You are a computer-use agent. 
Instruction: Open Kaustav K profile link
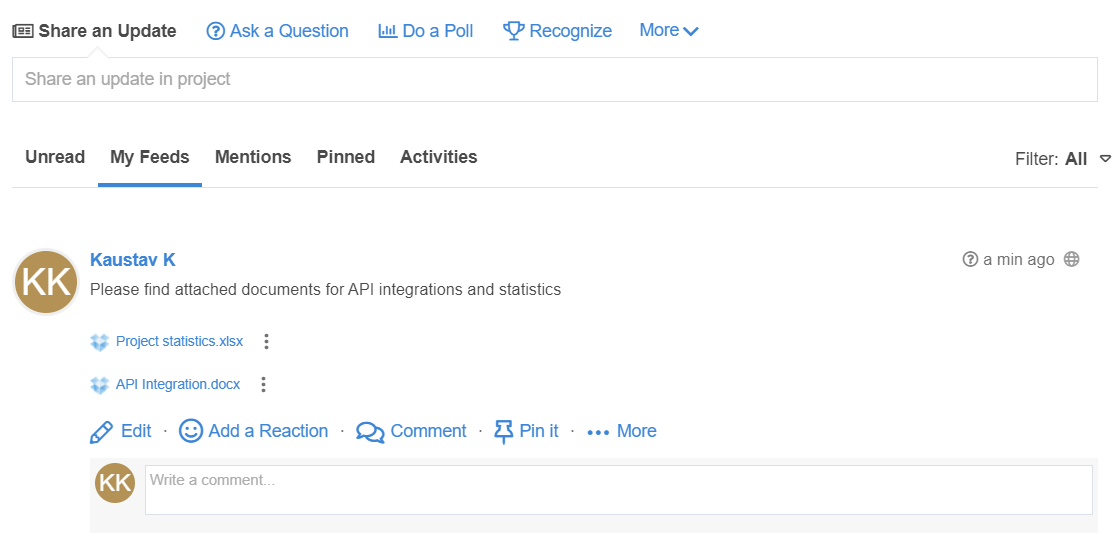133,260
